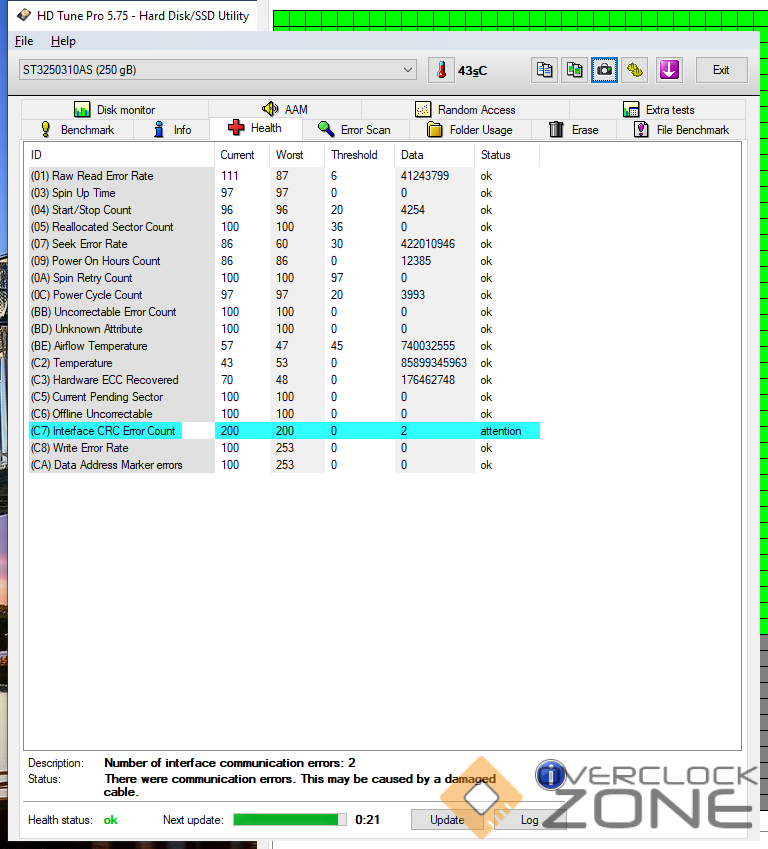This screenshot has height=849, width=768.
Task: Select the (C8) Write Error Rate row
Action: click(284, 448)
